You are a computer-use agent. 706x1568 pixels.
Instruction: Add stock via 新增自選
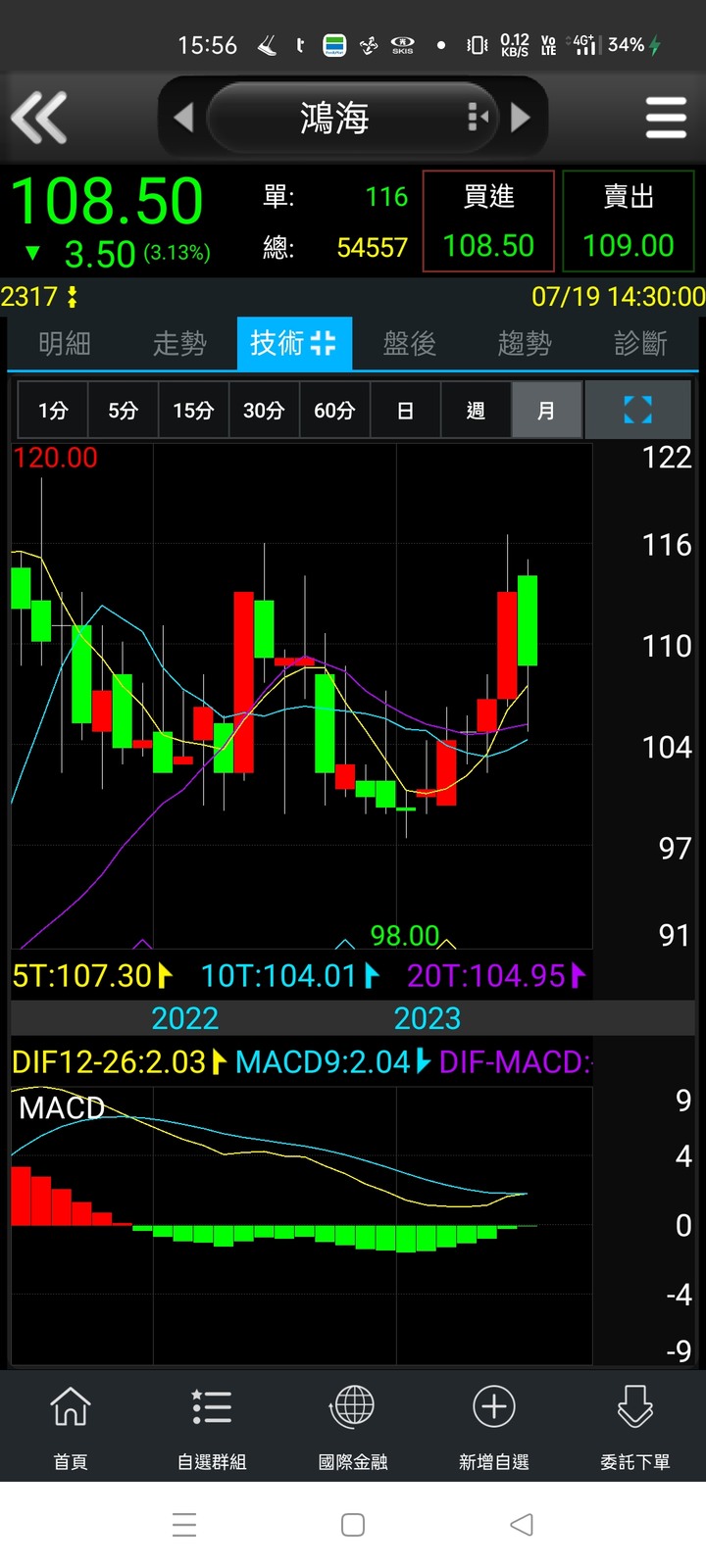click(494, 1427)
